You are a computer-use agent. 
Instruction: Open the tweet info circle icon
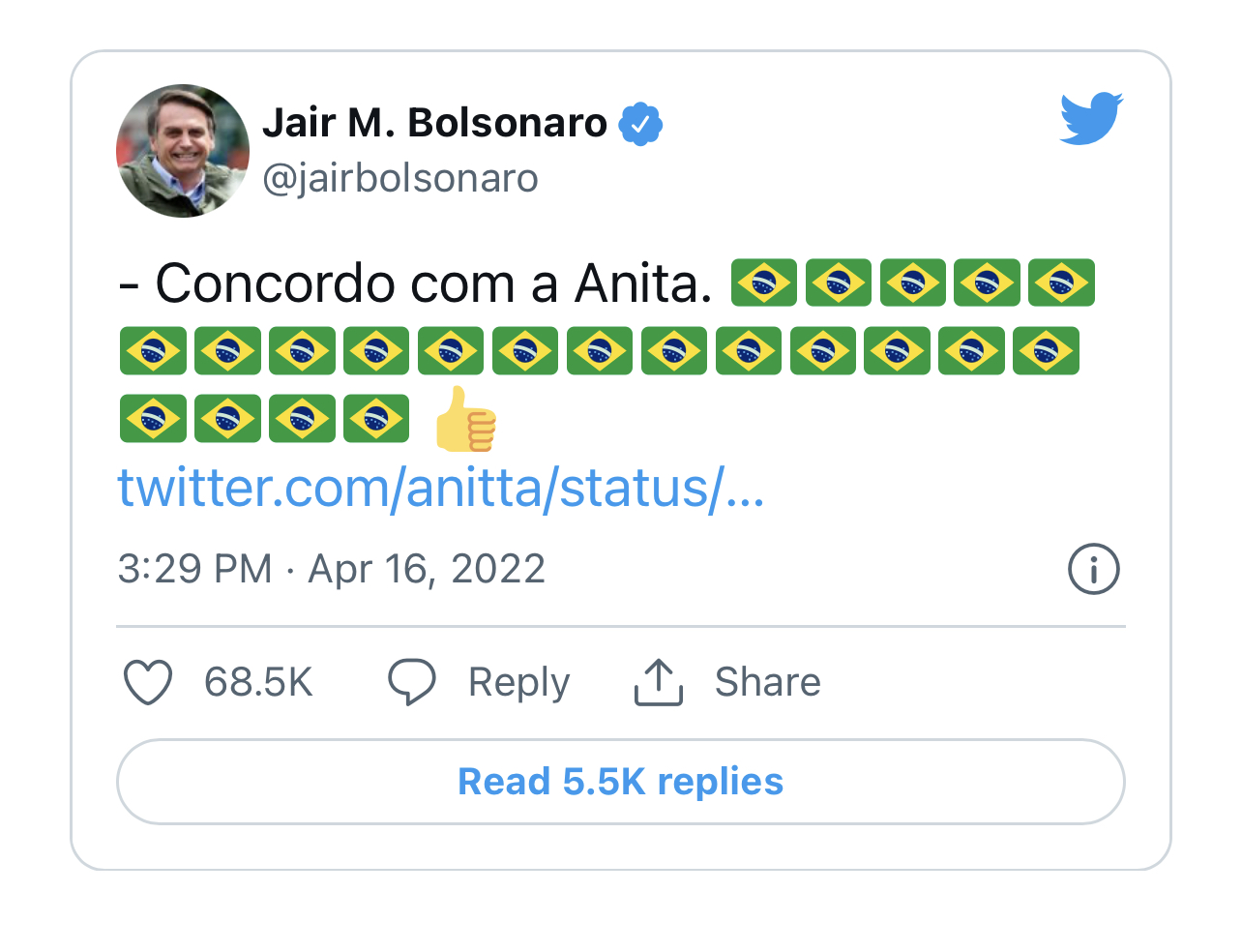1093,569
